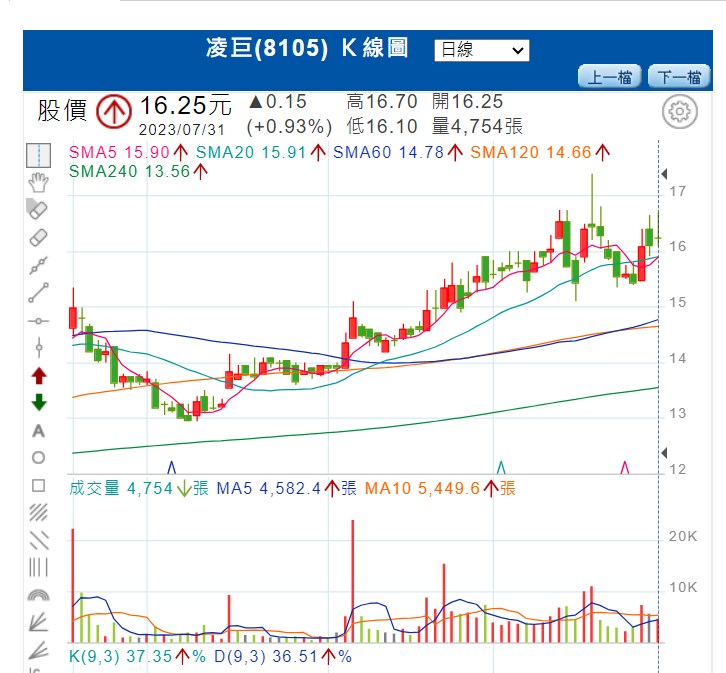
Task: Select the circle drawing tool
Action: 38,458
